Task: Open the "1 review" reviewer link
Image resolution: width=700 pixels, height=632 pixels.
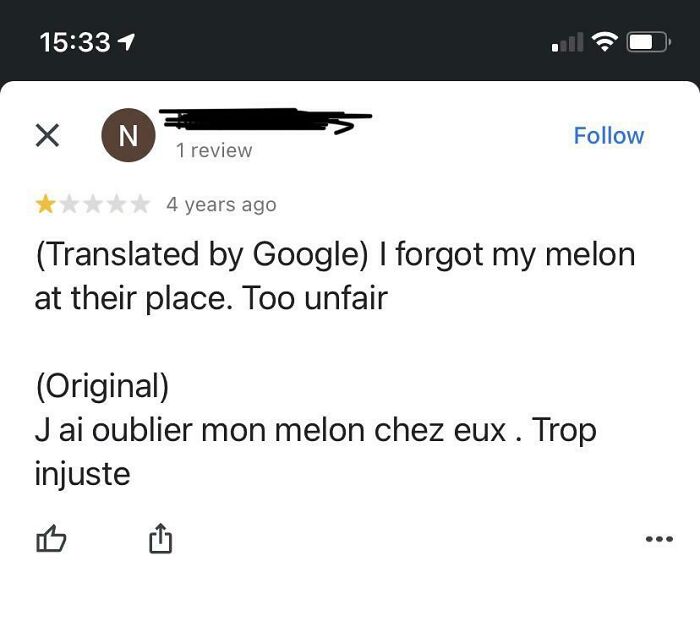Action: (x=213, y=150)
